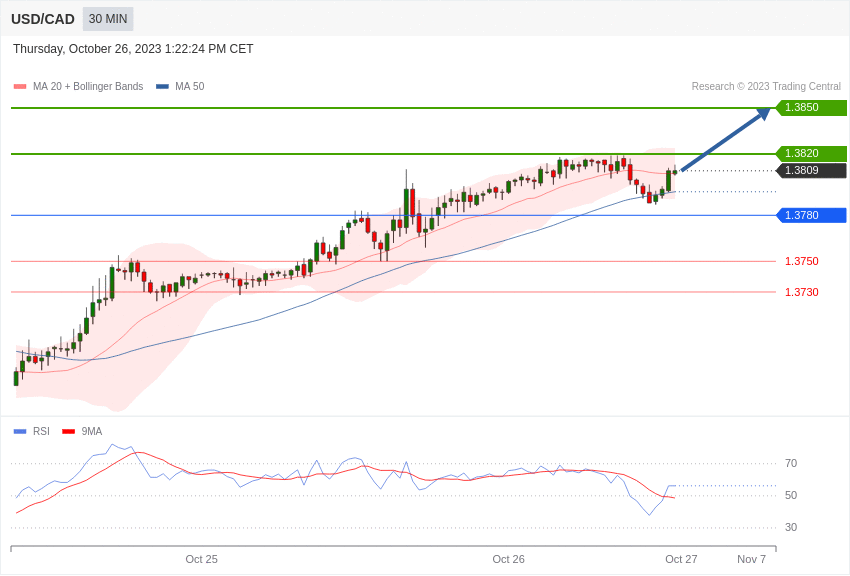The height and width of the screenshot is (576, 850).
Task: Click the RSI 70 level label
Action: tap(791, 463)
